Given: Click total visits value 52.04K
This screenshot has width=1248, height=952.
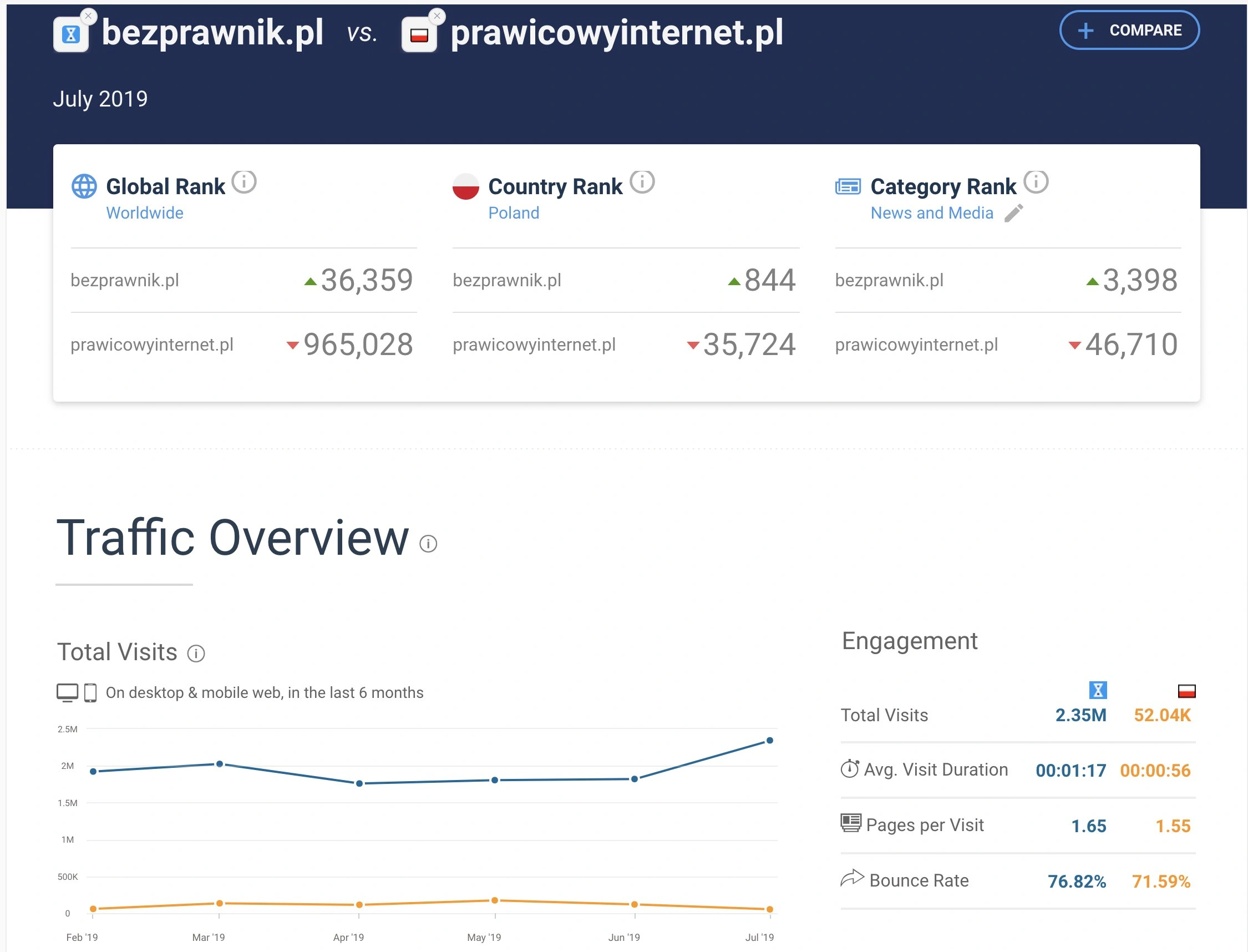Looking at the screenshot, I should point(1162,715).
